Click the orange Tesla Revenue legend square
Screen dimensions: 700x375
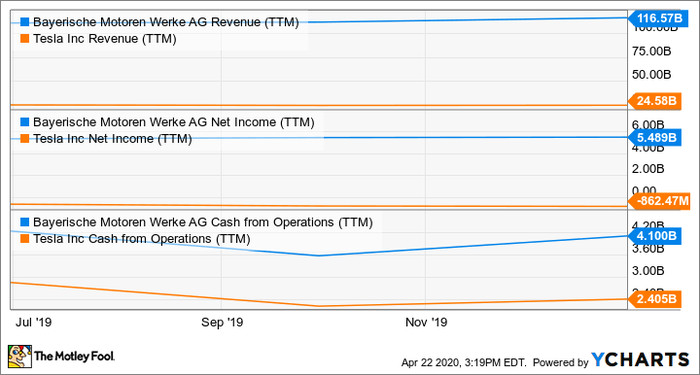(x=25, y=39)
